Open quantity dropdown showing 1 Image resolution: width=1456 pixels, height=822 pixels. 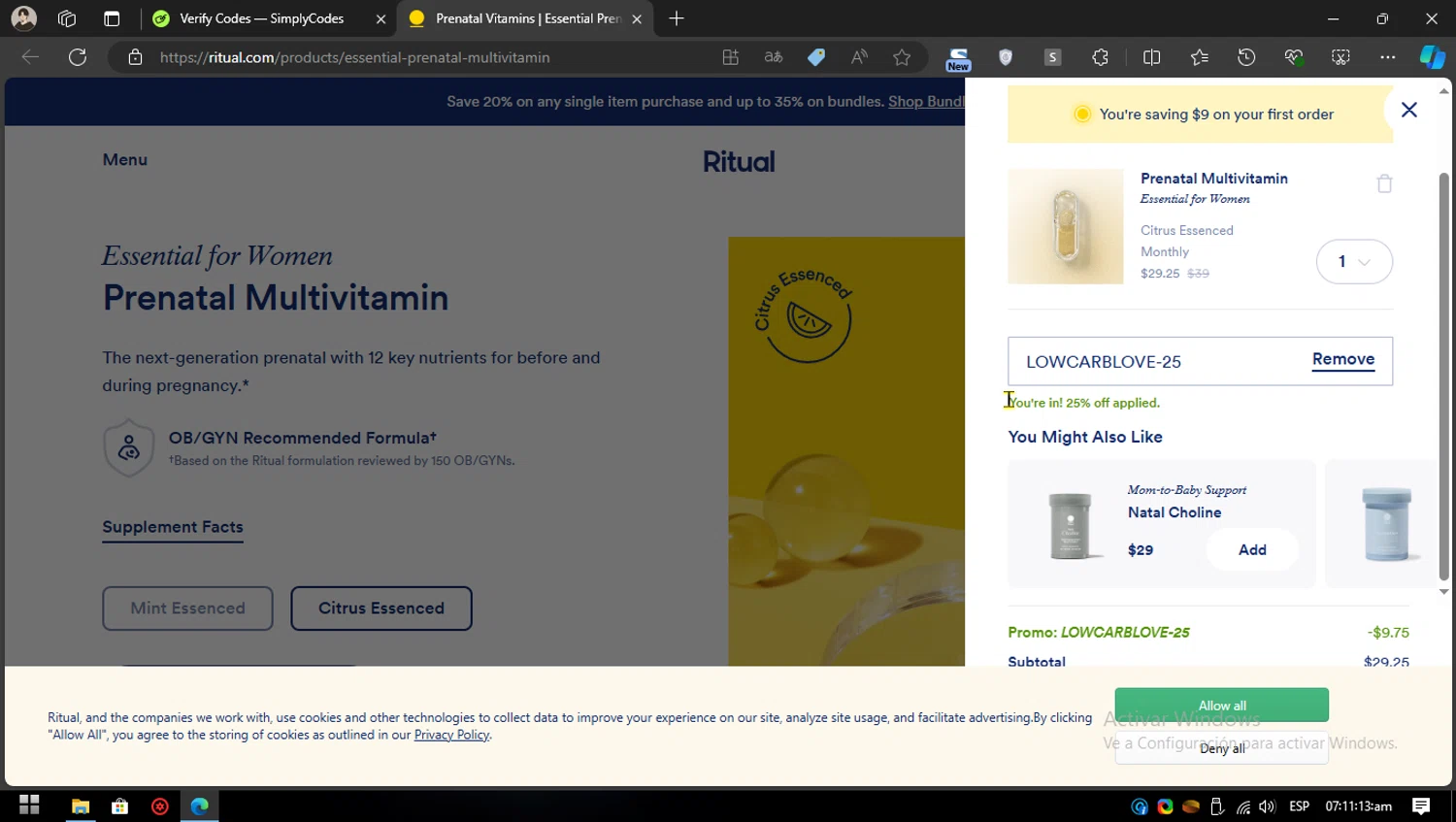[x=1354, y=261]
